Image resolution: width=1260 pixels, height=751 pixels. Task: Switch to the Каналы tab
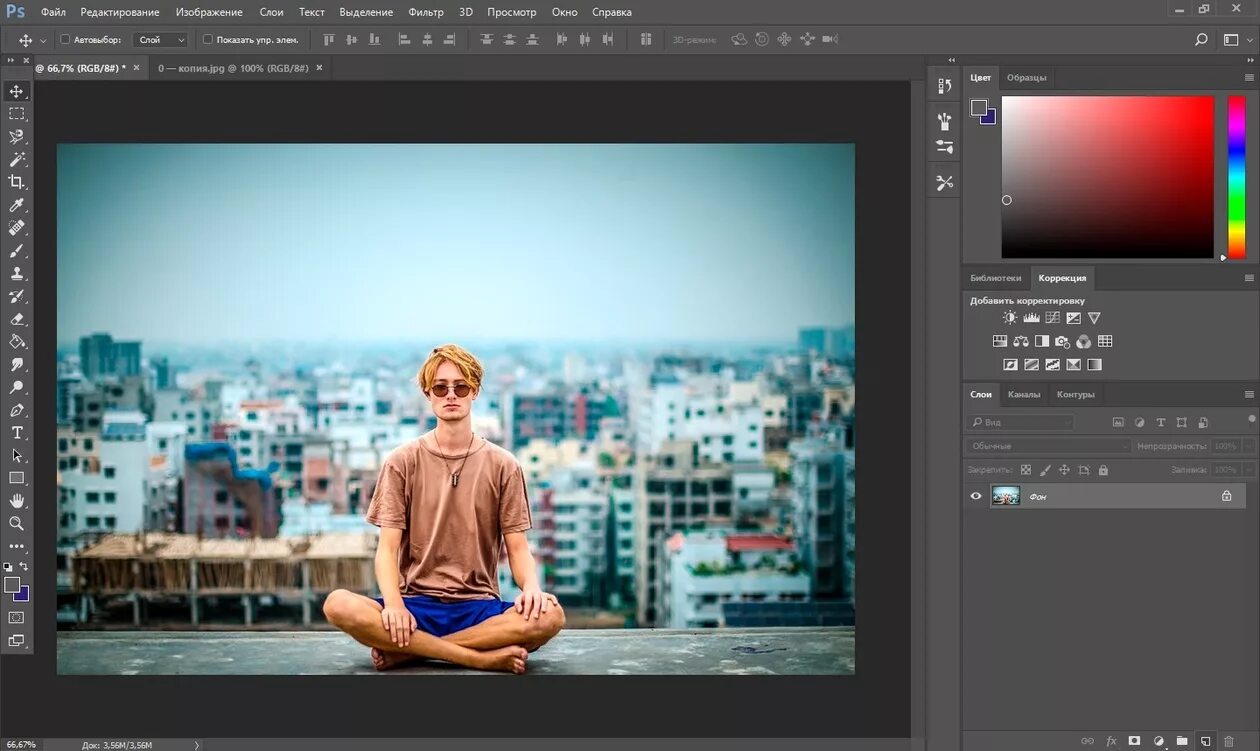coord(1023,394)
